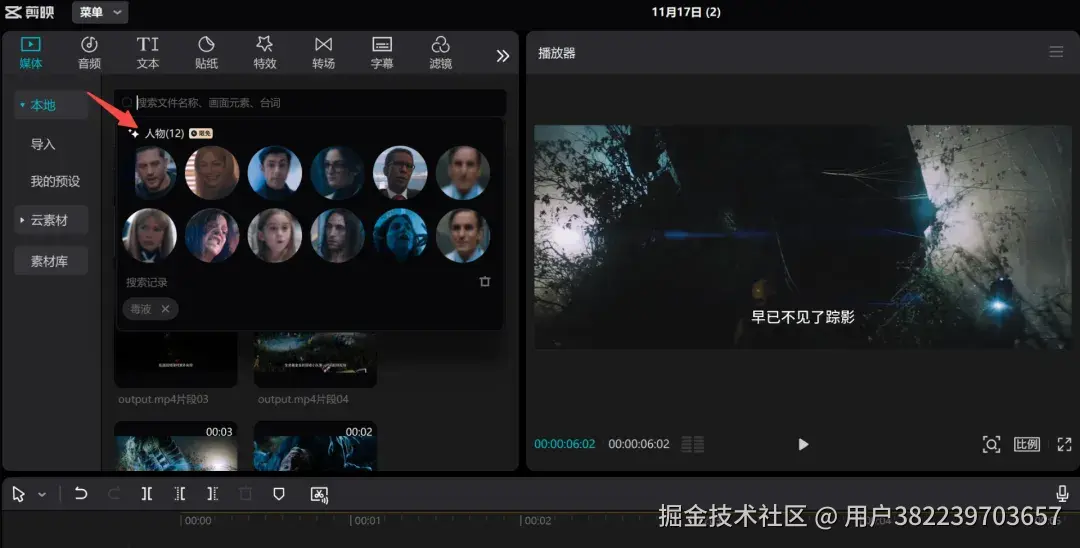Collapse the 本地 local section
1080x548 pixels.
(x=50, y=105)
